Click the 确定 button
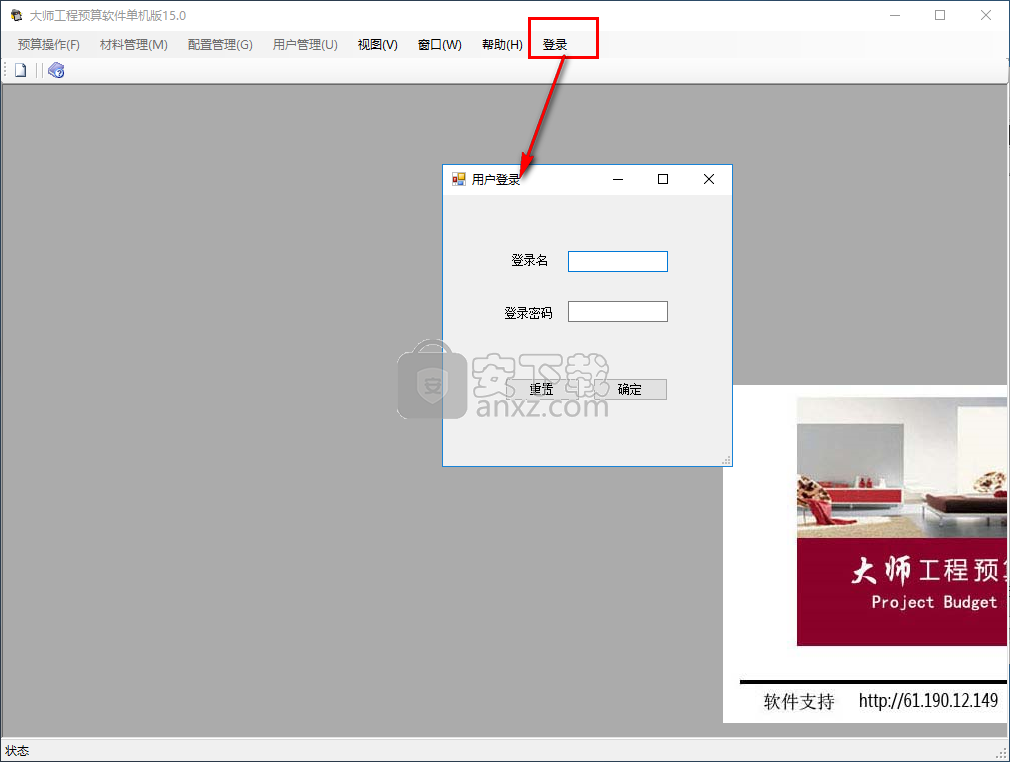This screenshot has height=762, width=1010. click(629, 389)
